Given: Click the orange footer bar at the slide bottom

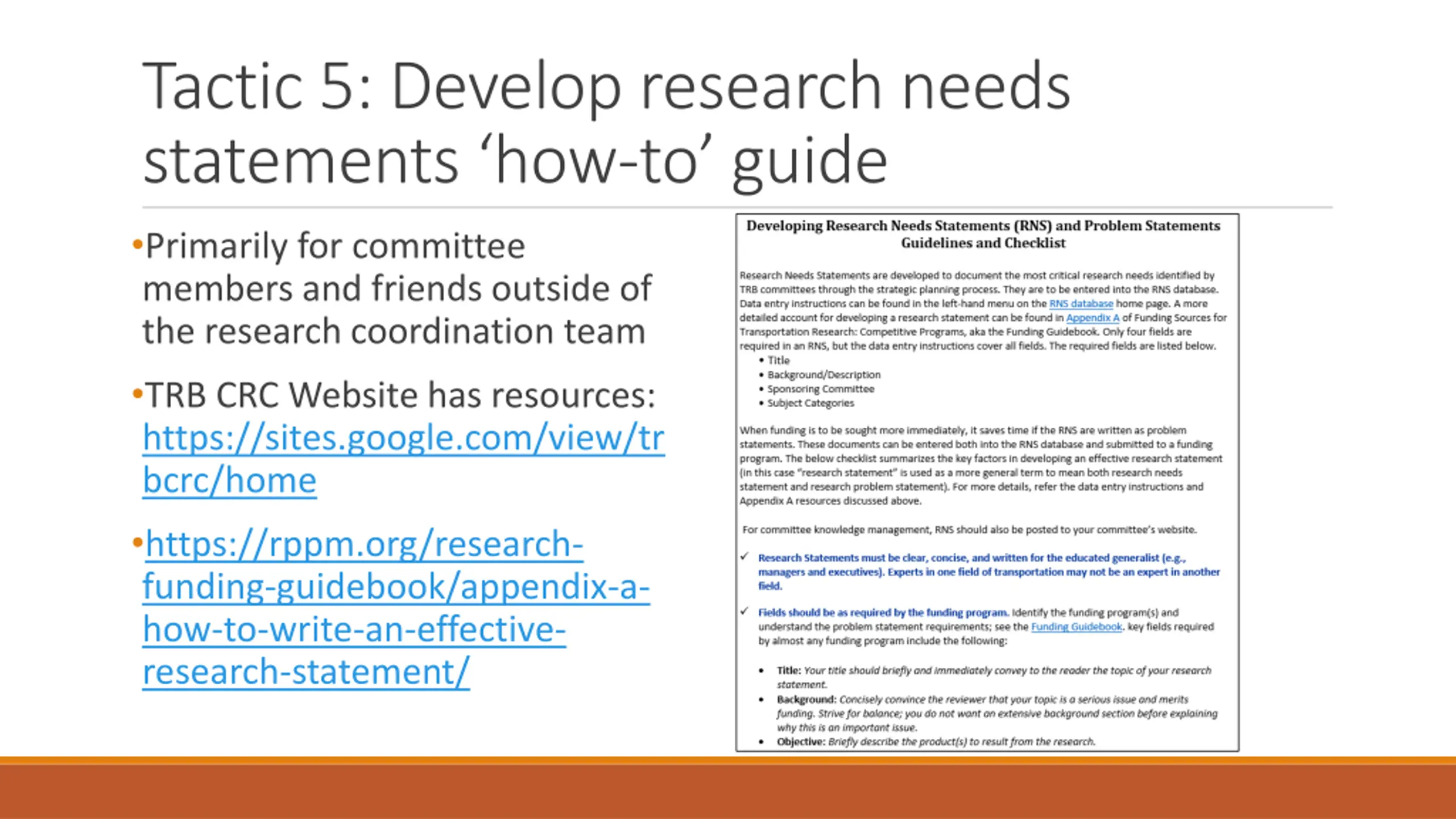Looking at the screenshot, I should coord(728,791).
